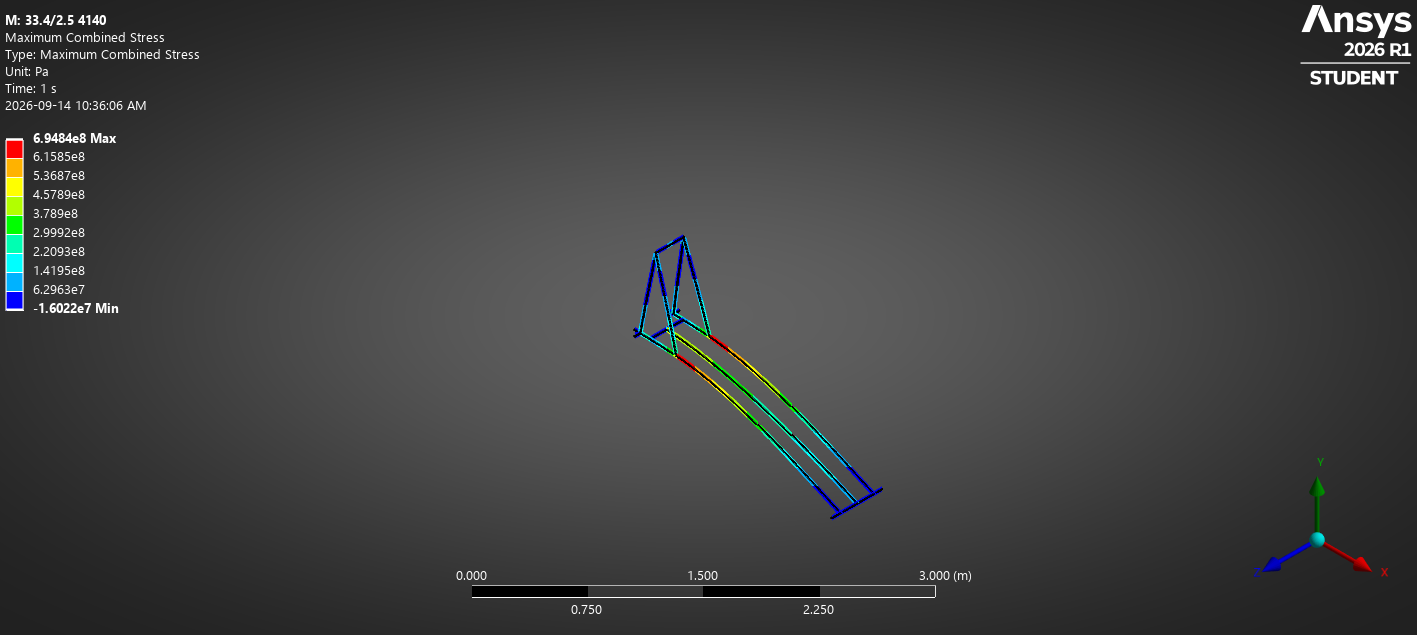Click the cyan isometric sphere on triad
1417x635 pixels.
coord(1317,540)
